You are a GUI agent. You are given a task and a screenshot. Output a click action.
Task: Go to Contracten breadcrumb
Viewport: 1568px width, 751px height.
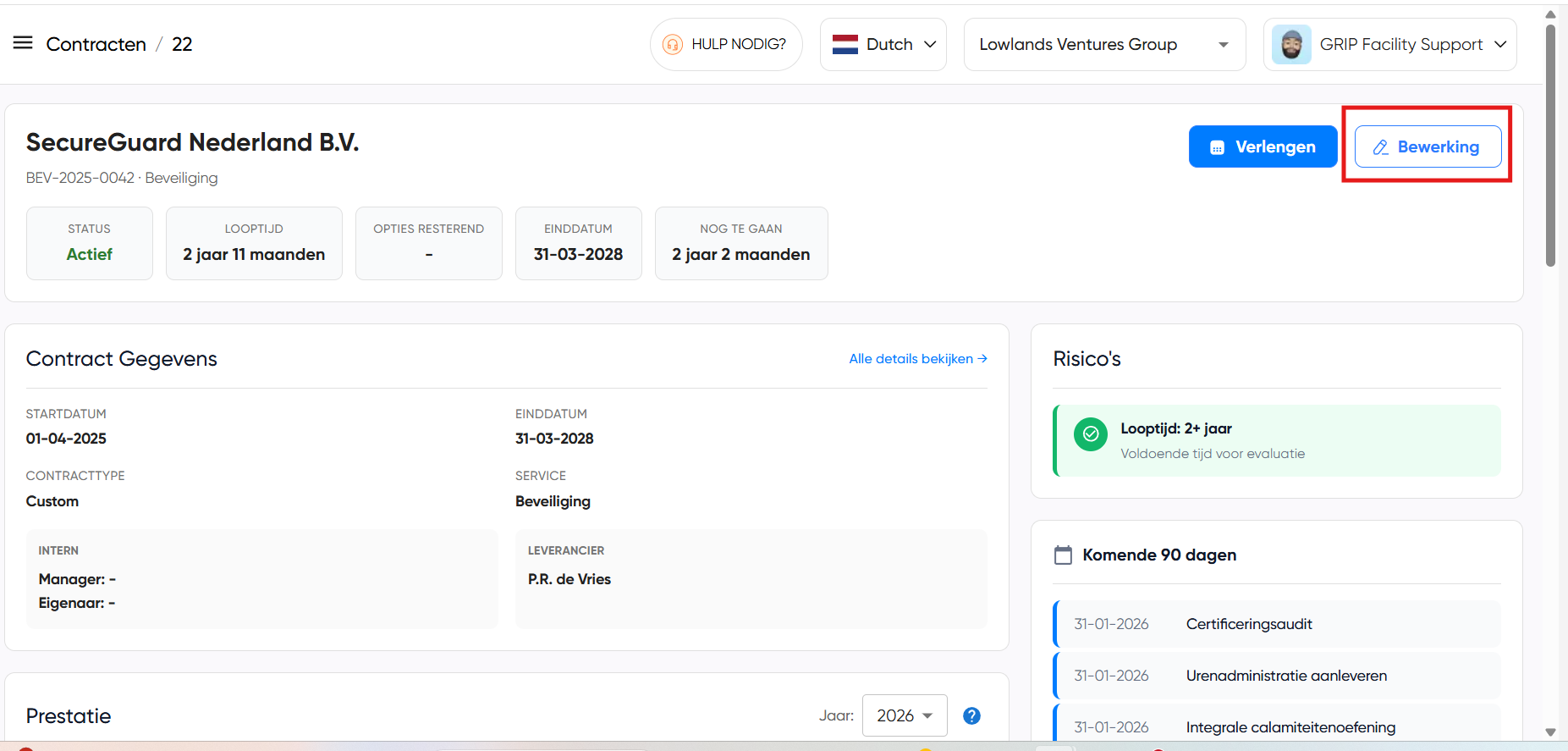[x=96, y=45]
